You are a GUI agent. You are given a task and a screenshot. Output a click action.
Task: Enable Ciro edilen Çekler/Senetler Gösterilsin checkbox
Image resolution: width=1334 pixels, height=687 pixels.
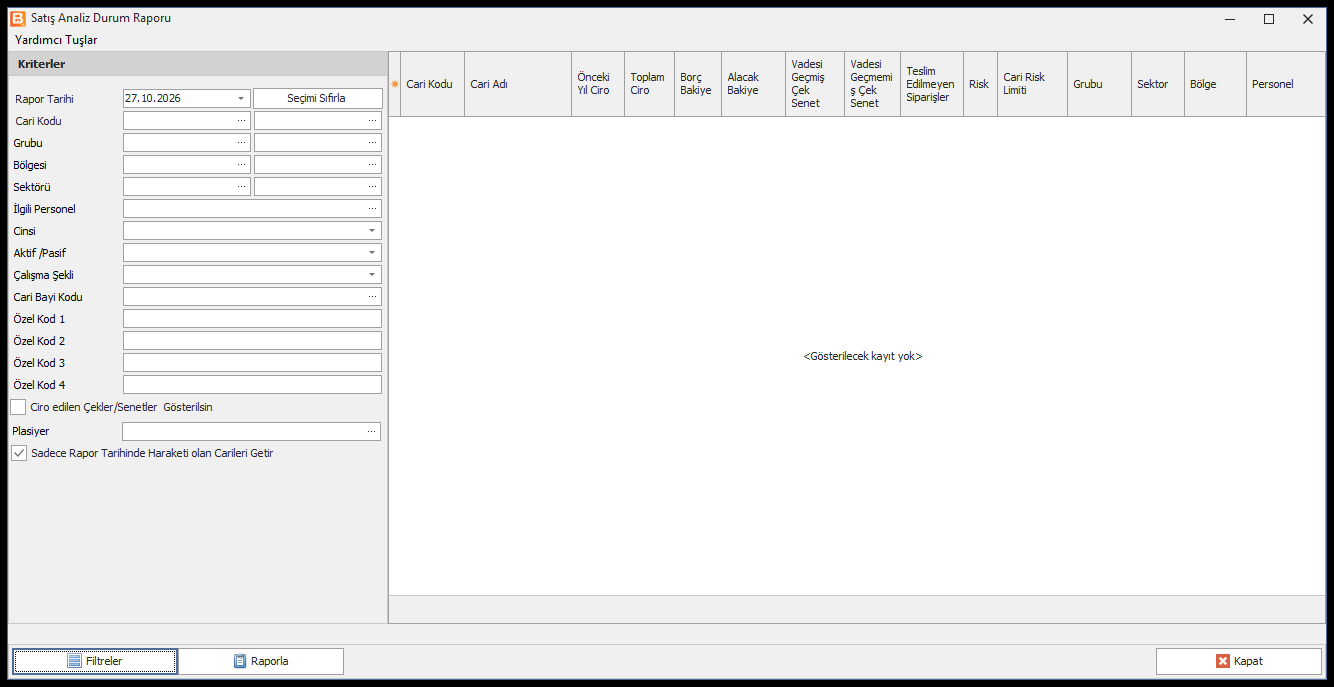pyautogui.click(x=18, y=407)
